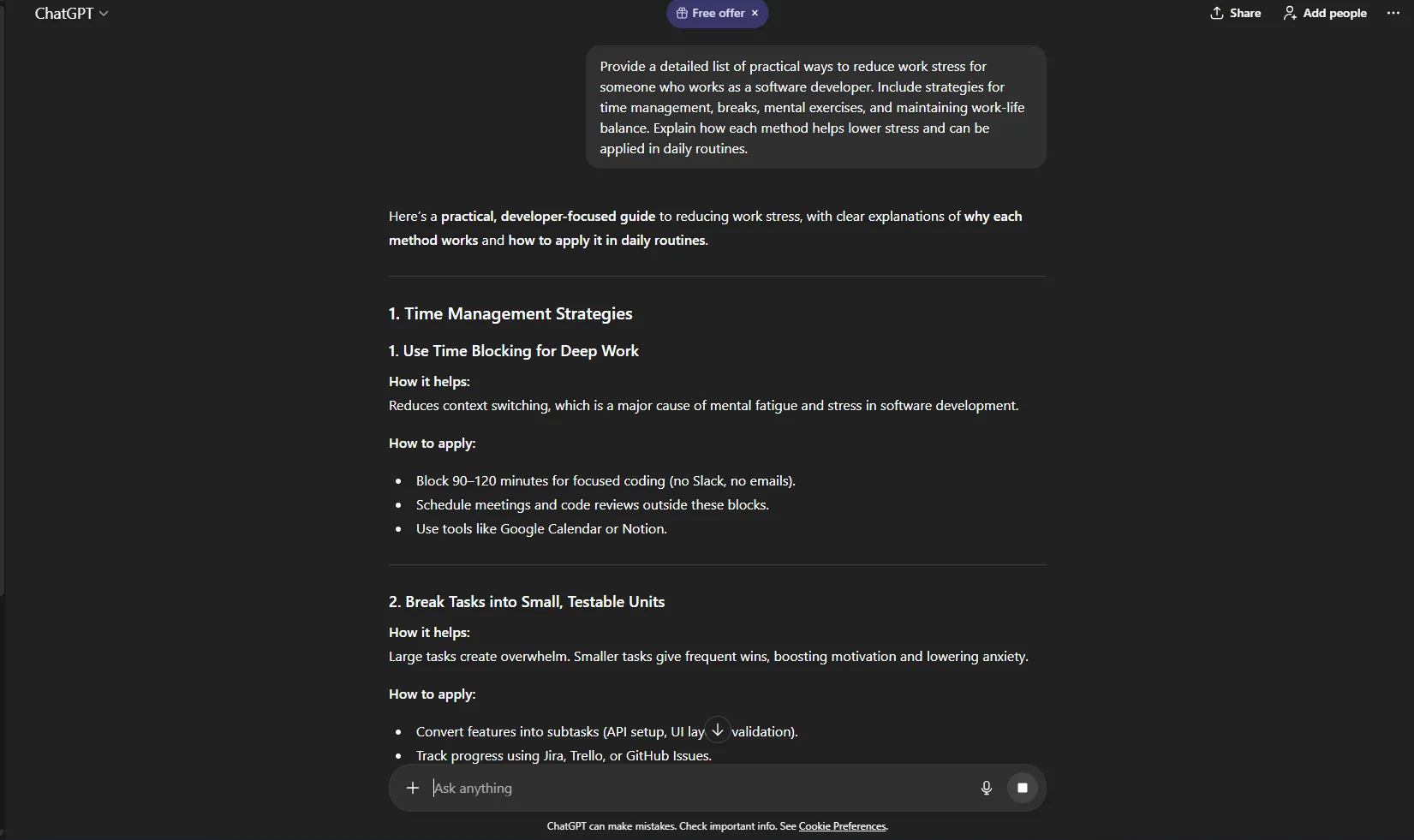The image size is (1414, 840).
Task: Click the plus attach icon in composer
Action: coord(413,788)
